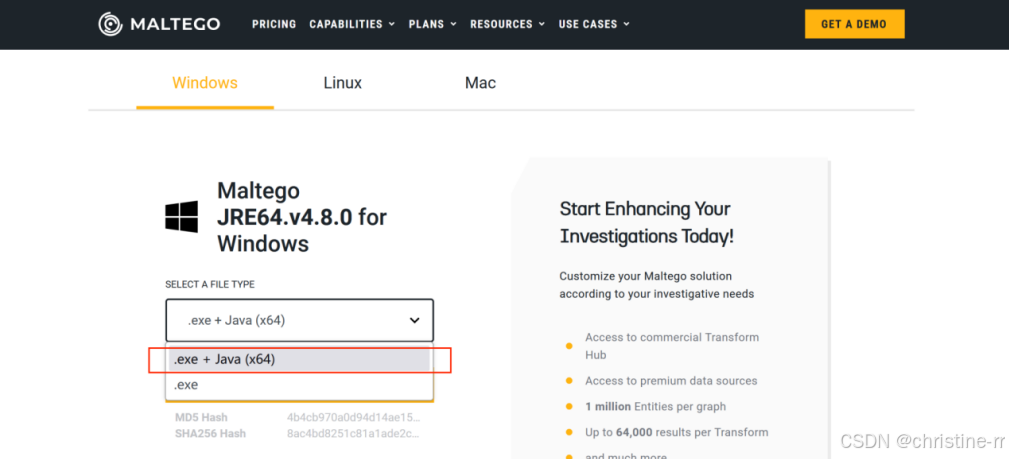Click the yellow bullet beside '1 million Entities per graph'

pos(569,407)
